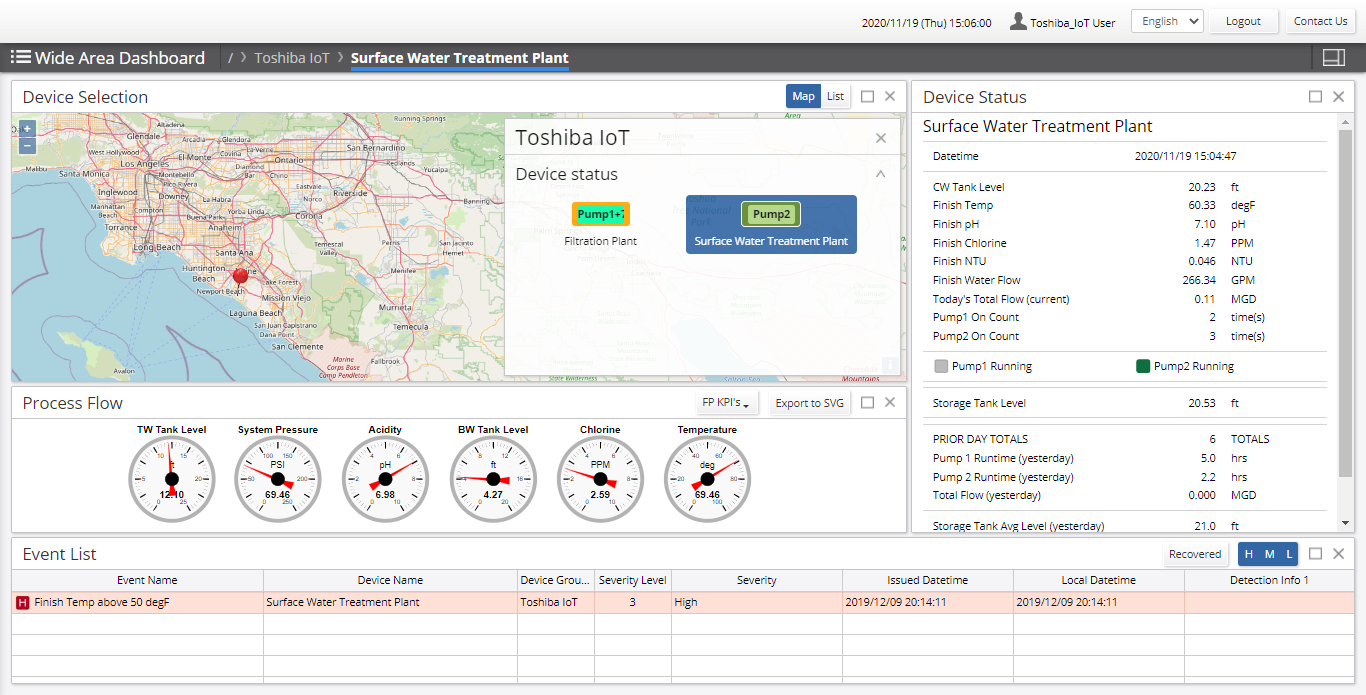Select the Surface Water Treatment Plant label

tap(771, 241)
